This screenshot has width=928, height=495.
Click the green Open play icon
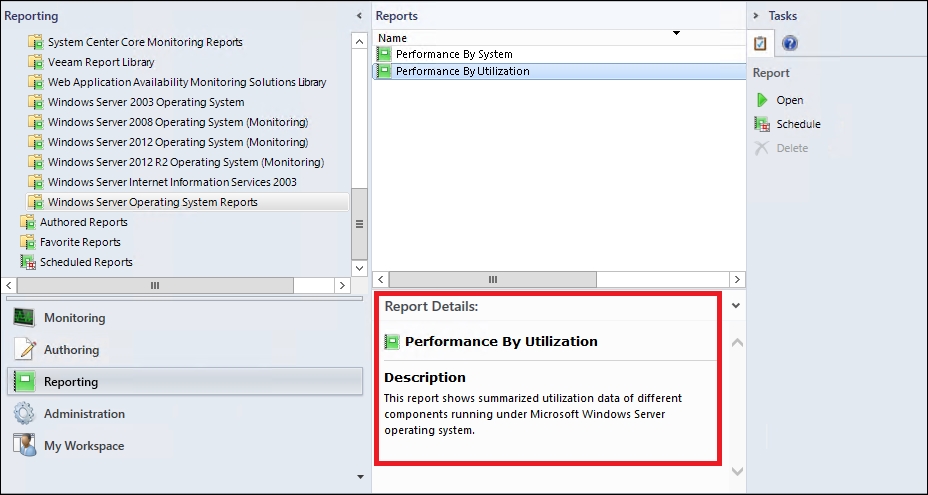point(762,100)
